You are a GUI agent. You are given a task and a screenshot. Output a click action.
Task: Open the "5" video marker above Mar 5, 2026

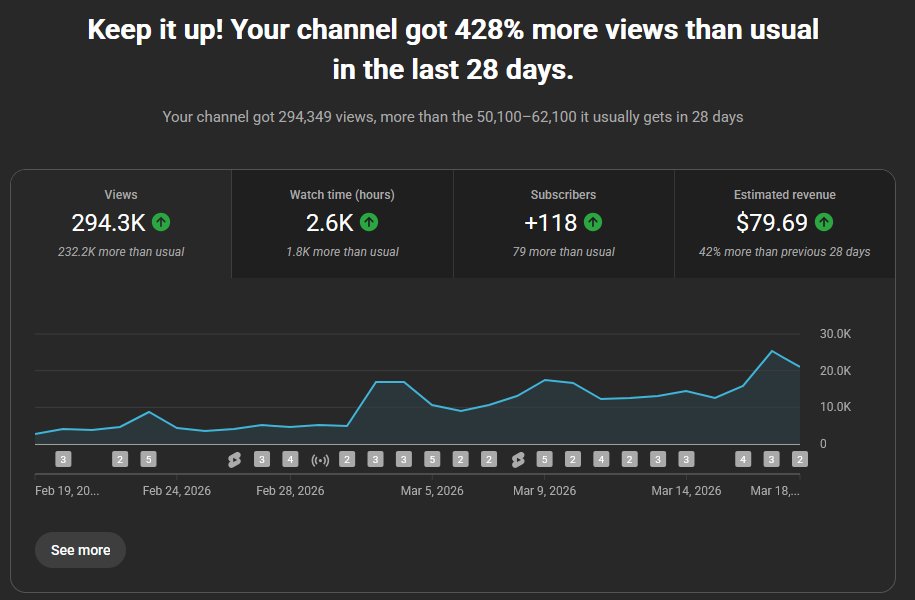432,459
